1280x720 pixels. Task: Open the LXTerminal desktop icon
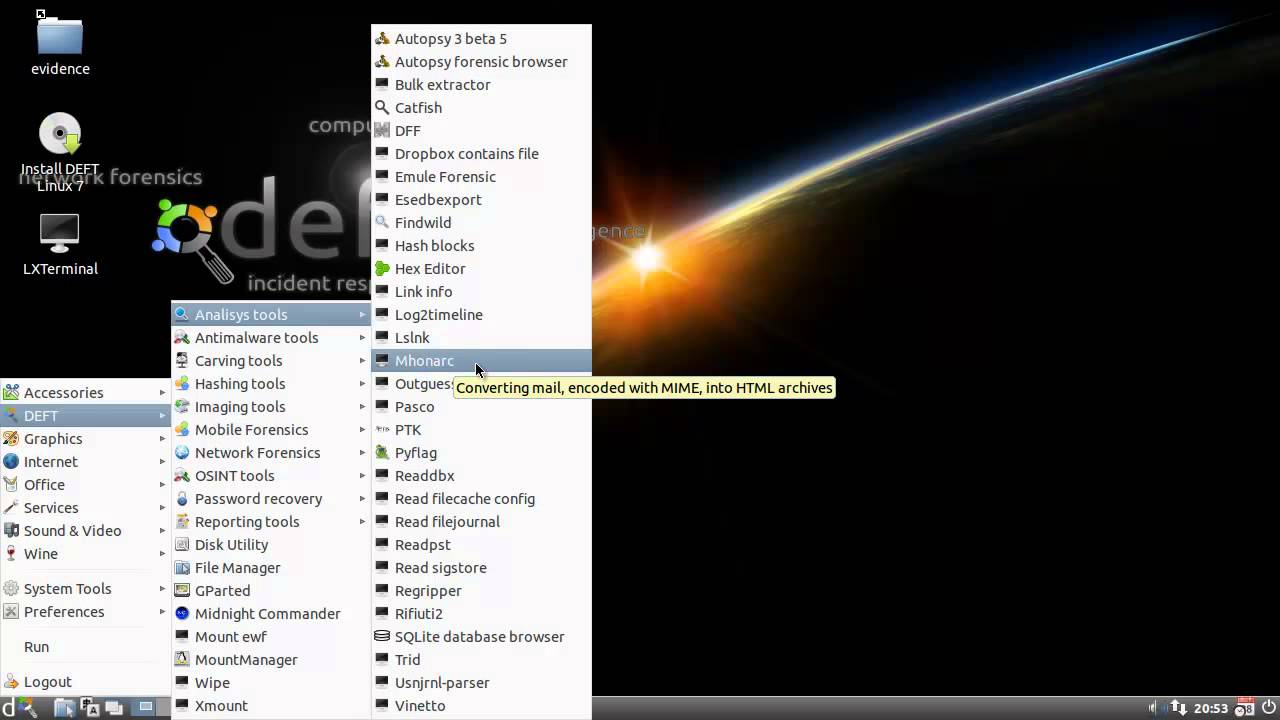60,245
